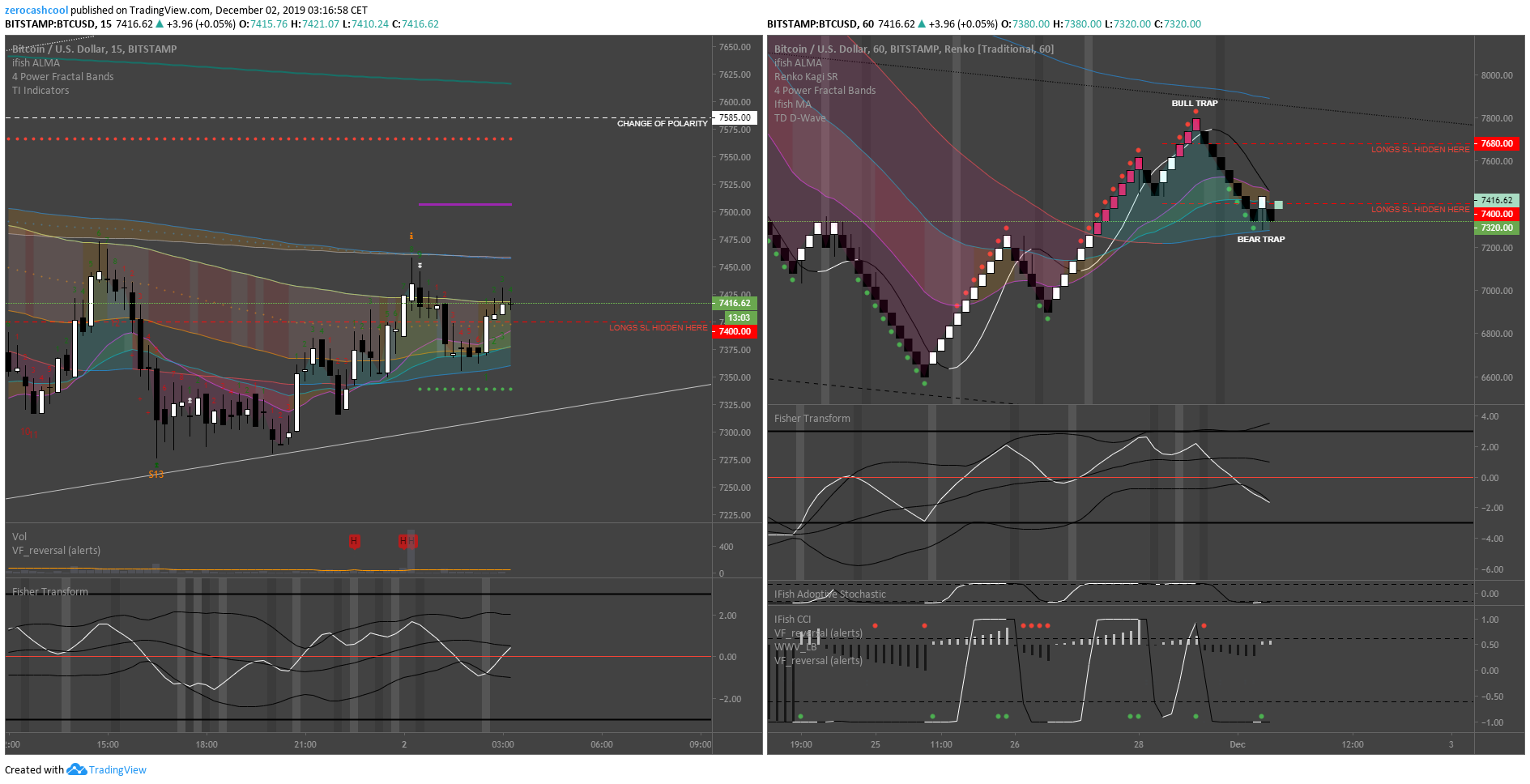
Task: Click the lone red H marker in Vol pane
Action: point(354,541)
